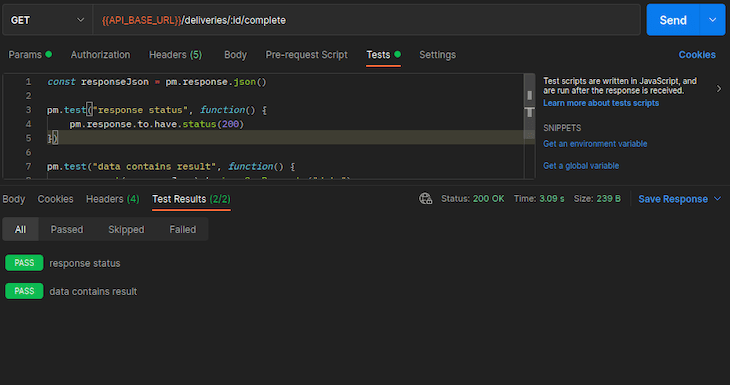
Task: Expand the Send button options arrow
Action: coord(712,20)
